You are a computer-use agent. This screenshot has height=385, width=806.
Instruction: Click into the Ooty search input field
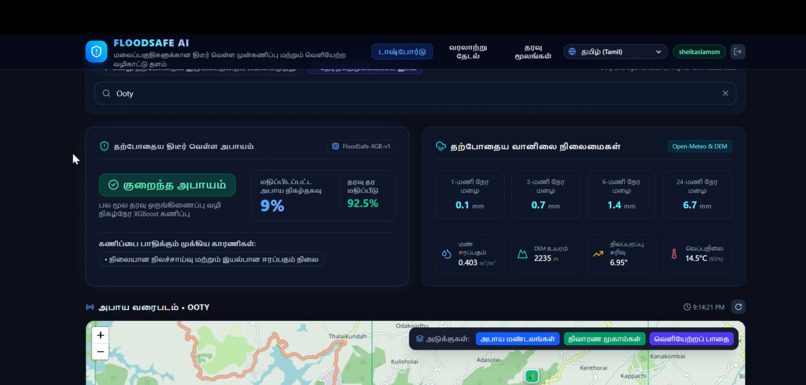[415, 94]
